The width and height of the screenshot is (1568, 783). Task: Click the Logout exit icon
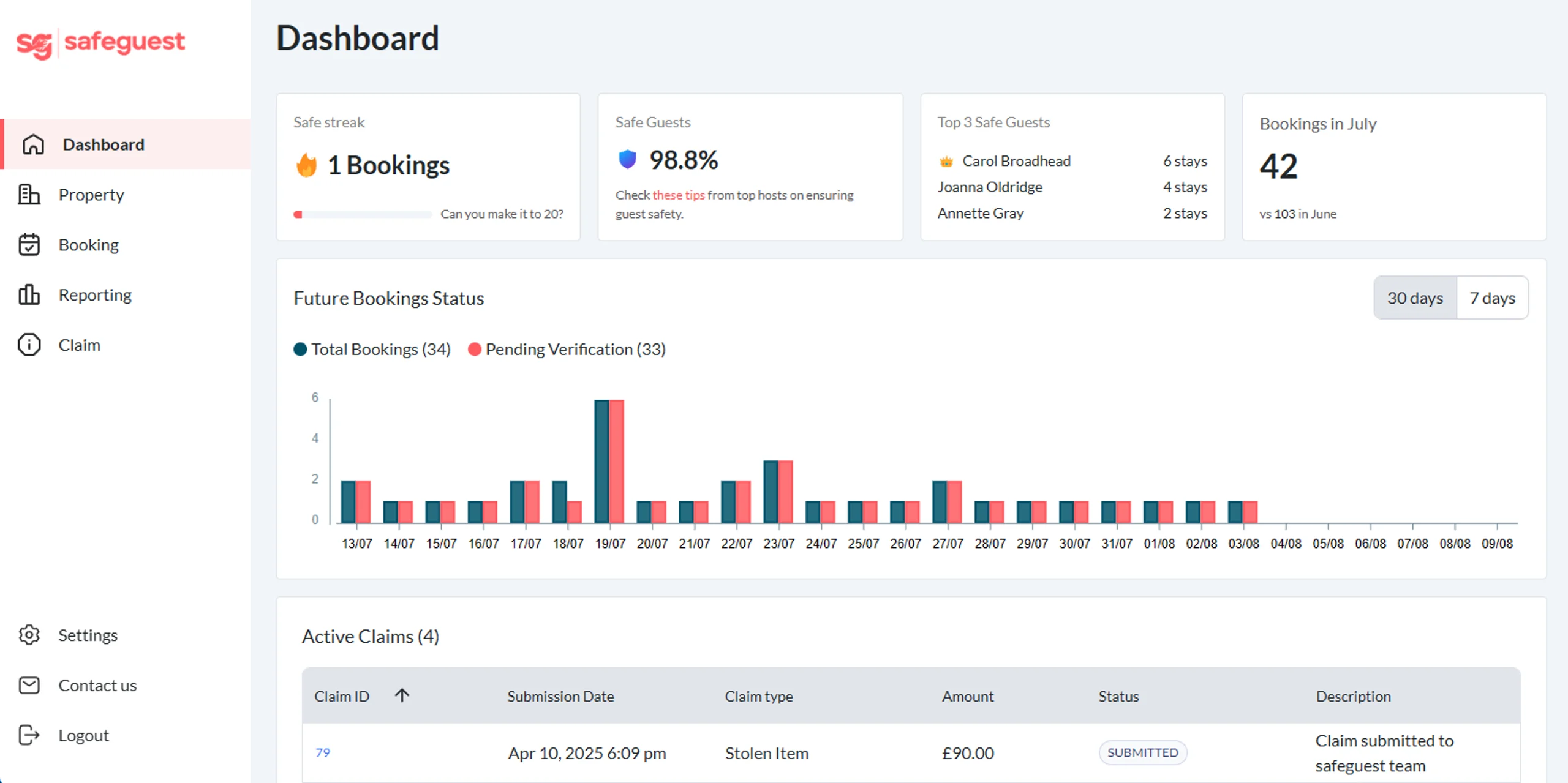click(x=29, y=735)
